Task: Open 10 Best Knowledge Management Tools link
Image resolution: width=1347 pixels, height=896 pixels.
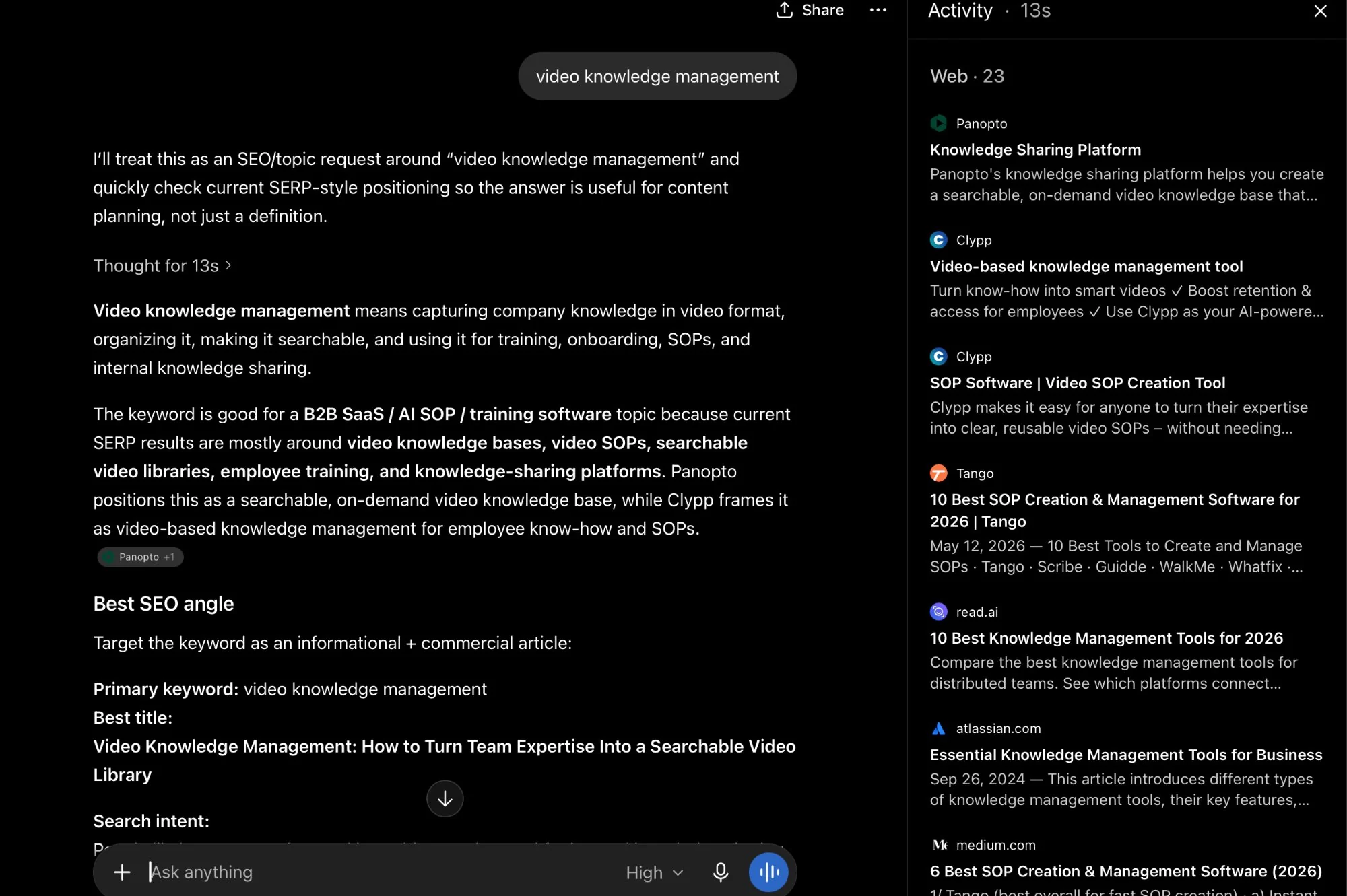Action: coord(1106,637)
